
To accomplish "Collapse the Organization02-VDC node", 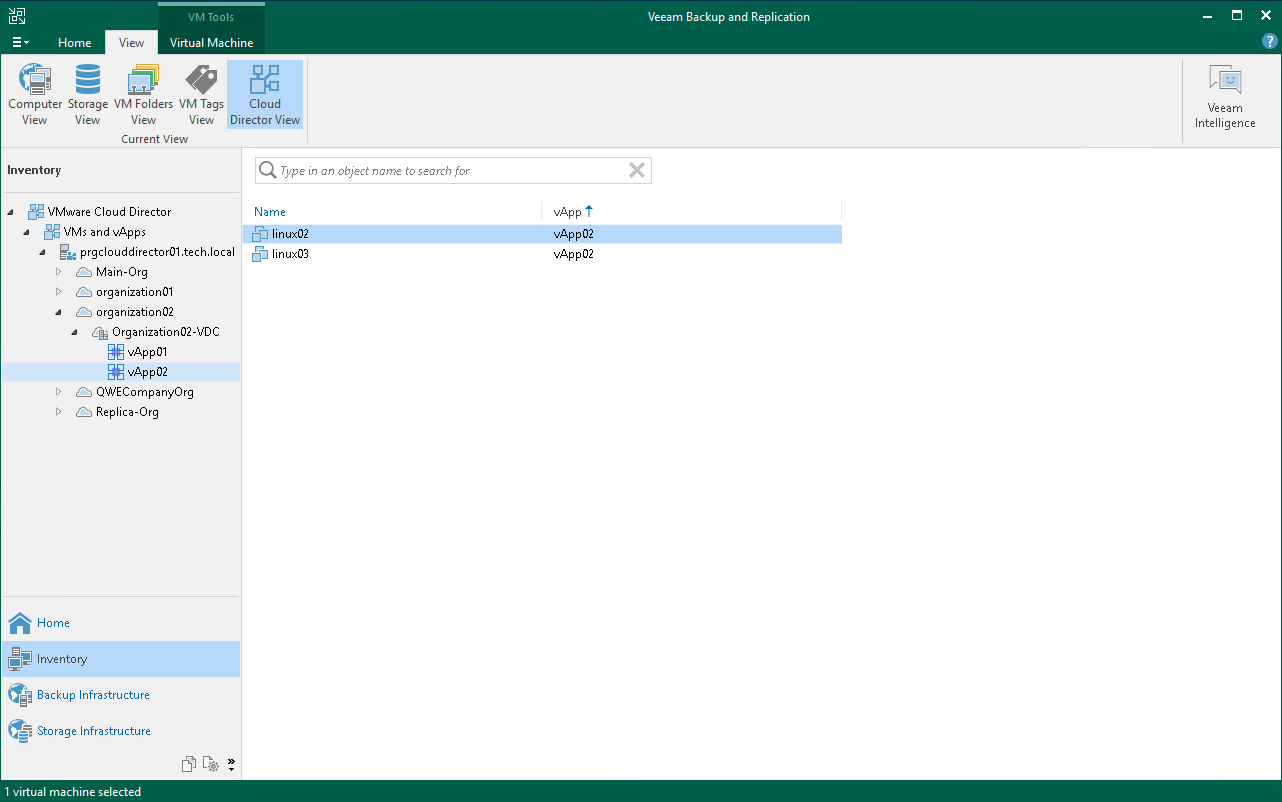I will pos(75,332).
